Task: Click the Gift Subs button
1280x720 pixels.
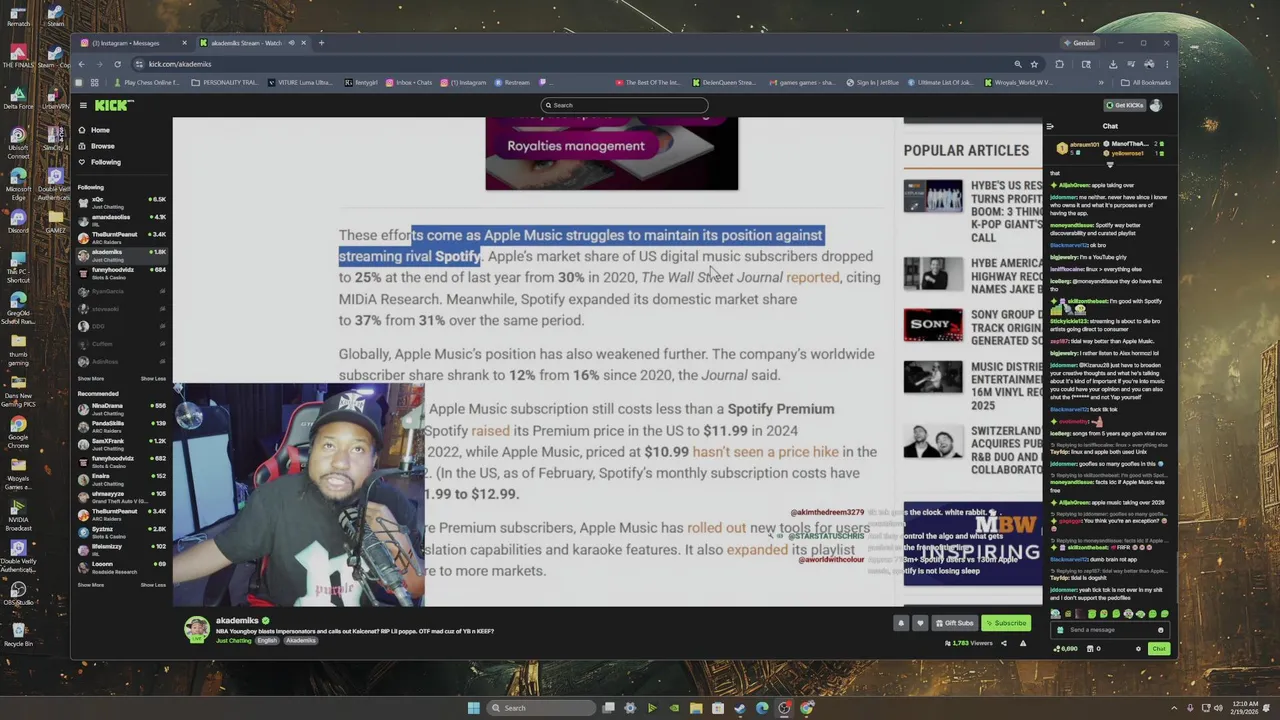Action: click(x=954, y=623)
